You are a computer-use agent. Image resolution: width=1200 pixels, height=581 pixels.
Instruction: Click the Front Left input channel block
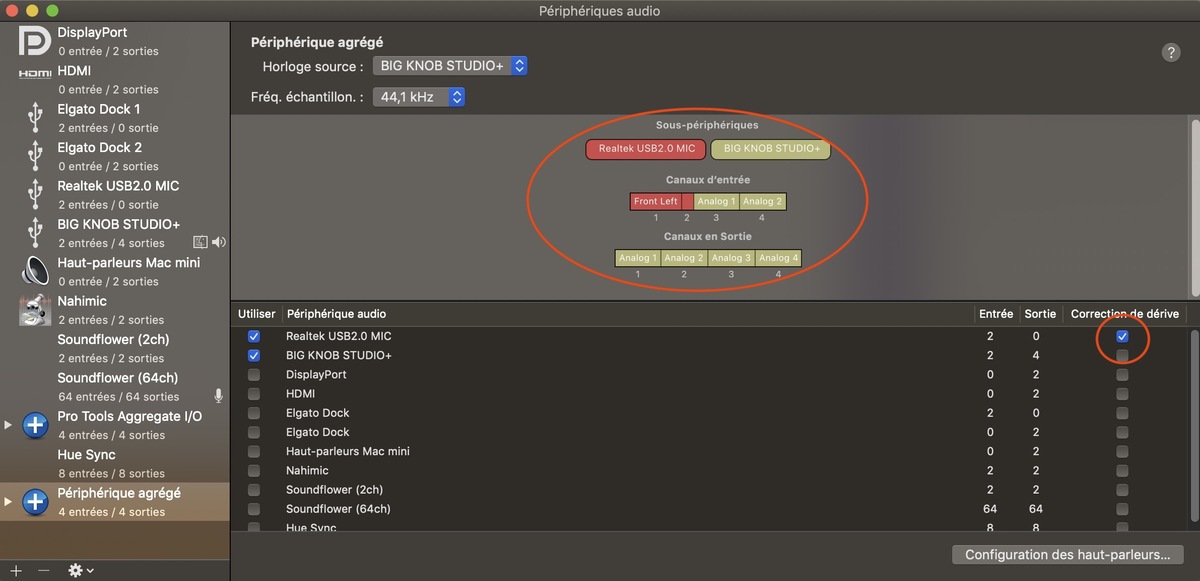(655, 201)
